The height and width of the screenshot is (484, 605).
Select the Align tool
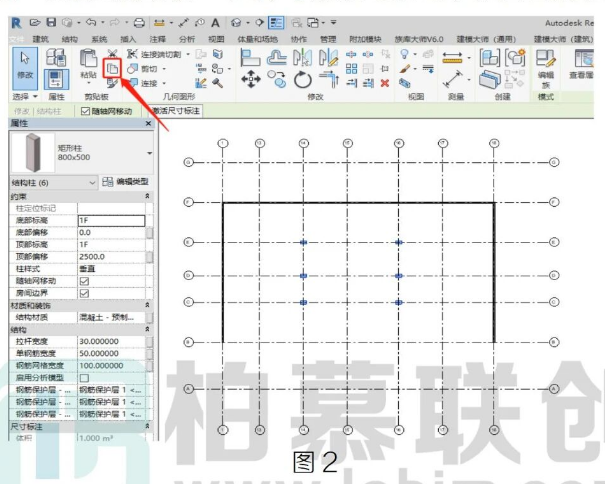[x=250, y=58]
